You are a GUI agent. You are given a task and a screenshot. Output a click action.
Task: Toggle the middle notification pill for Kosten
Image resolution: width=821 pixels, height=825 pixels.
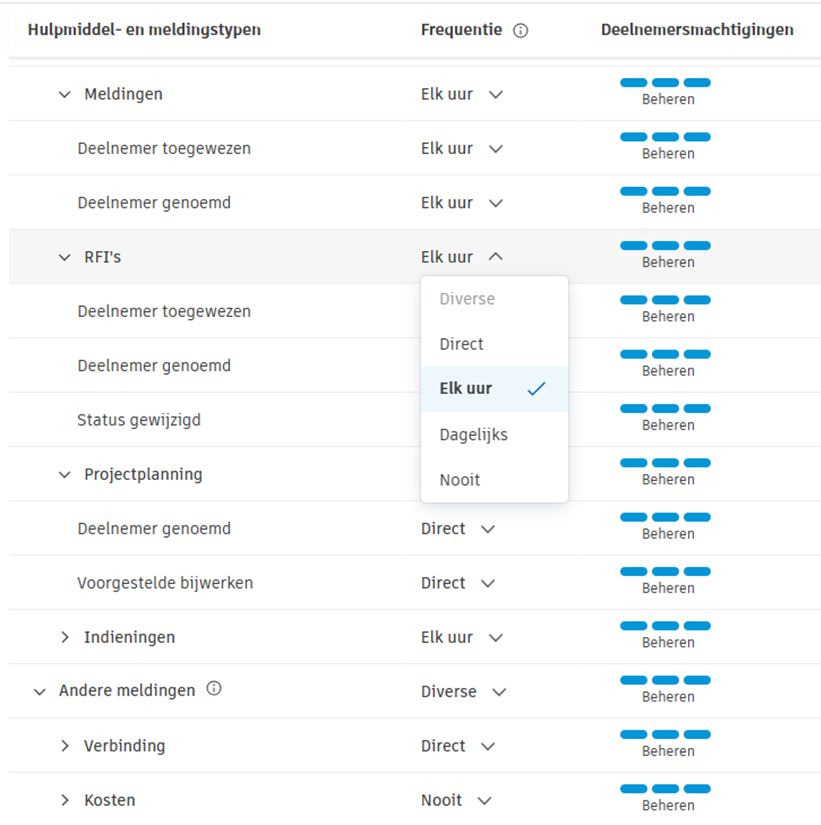click(666, 790)
